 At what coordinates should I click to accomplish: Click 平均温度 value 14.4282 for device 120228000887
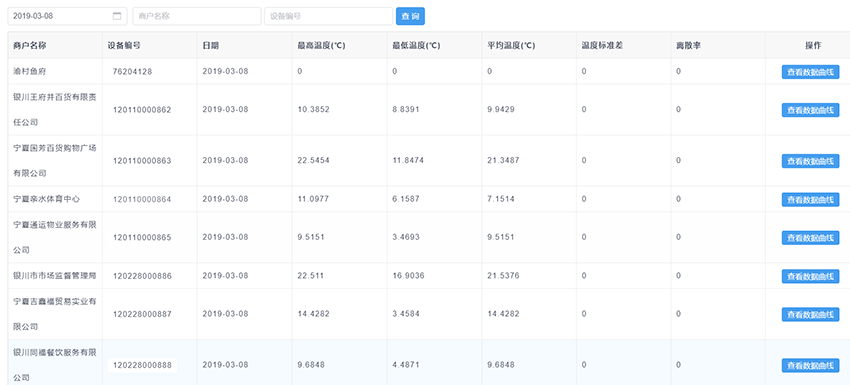pyautogui.click(x=503, y=314)
